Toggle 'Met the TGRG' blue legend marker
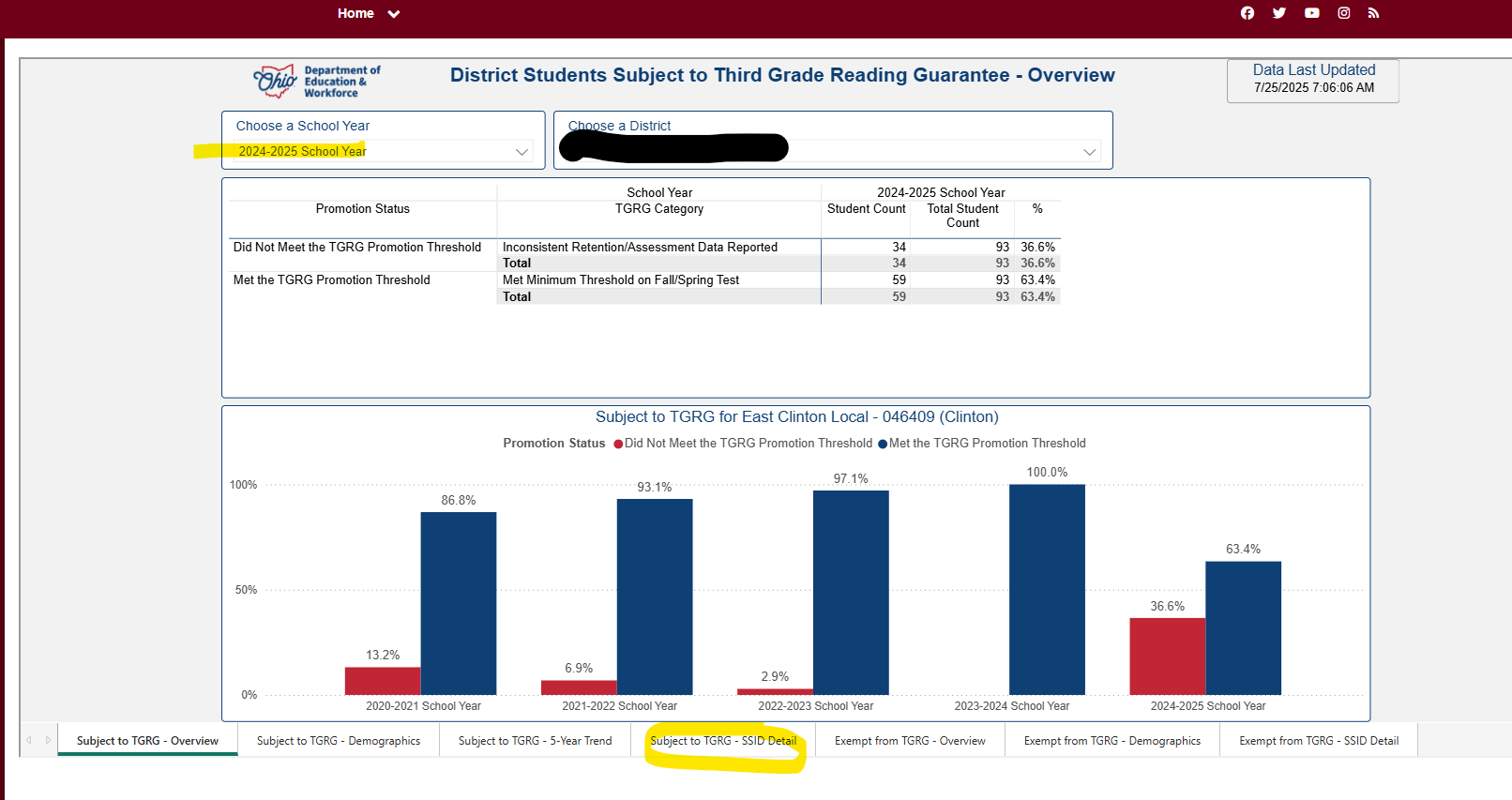This screenshot has height=800, width=1512. [883, 444]
